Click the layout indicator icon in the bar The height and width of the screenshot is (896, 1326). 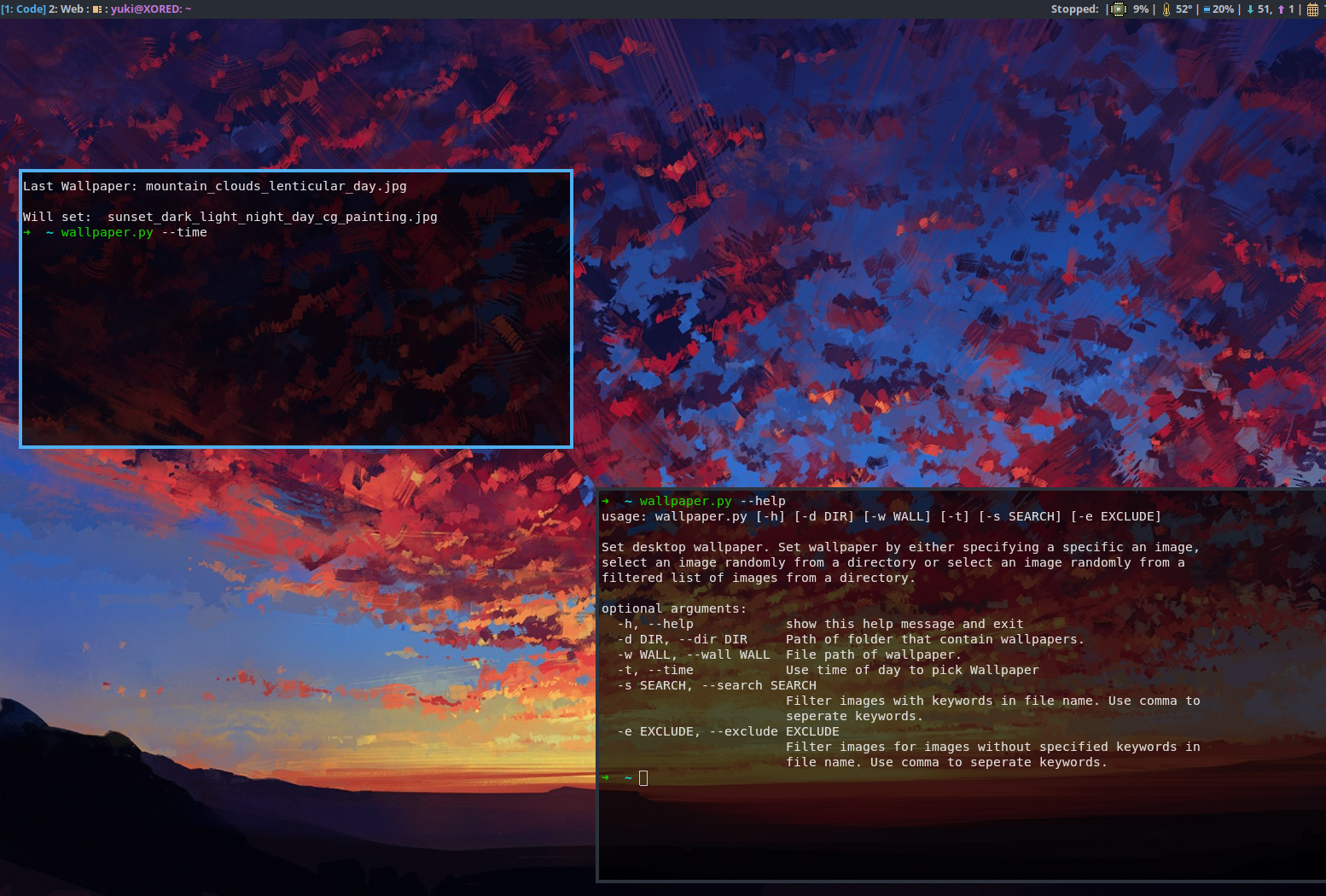click(96, 9)
